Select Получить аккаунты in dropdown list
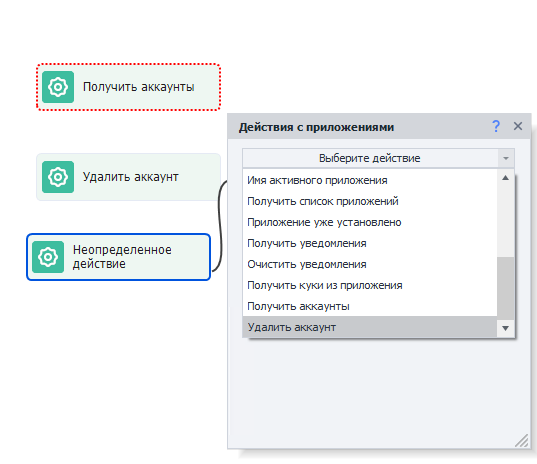The width and height of the screenshot is (537, 464). click(x=370, y=306)
